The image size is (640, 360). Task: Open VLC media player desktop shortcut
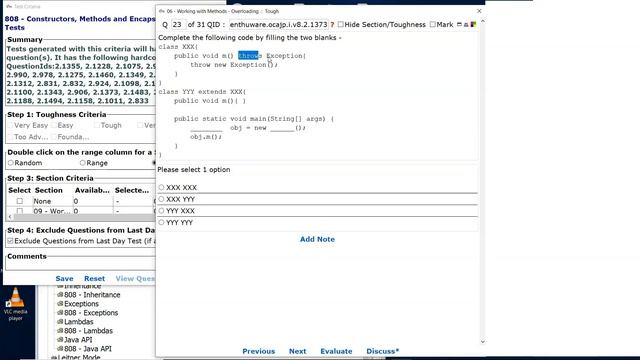pyautogui.click(x=16, y=304)
